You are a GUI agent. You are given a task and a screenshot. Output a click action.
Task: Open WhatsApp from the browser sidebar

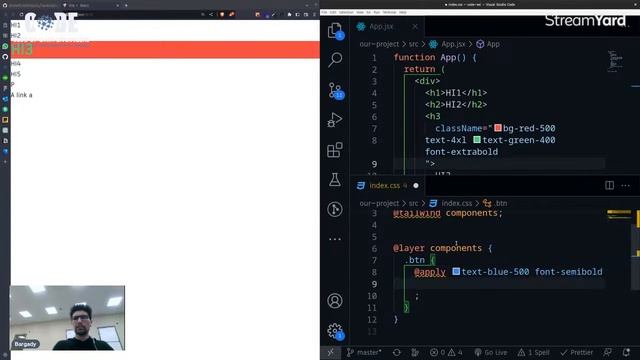[5, 46]
